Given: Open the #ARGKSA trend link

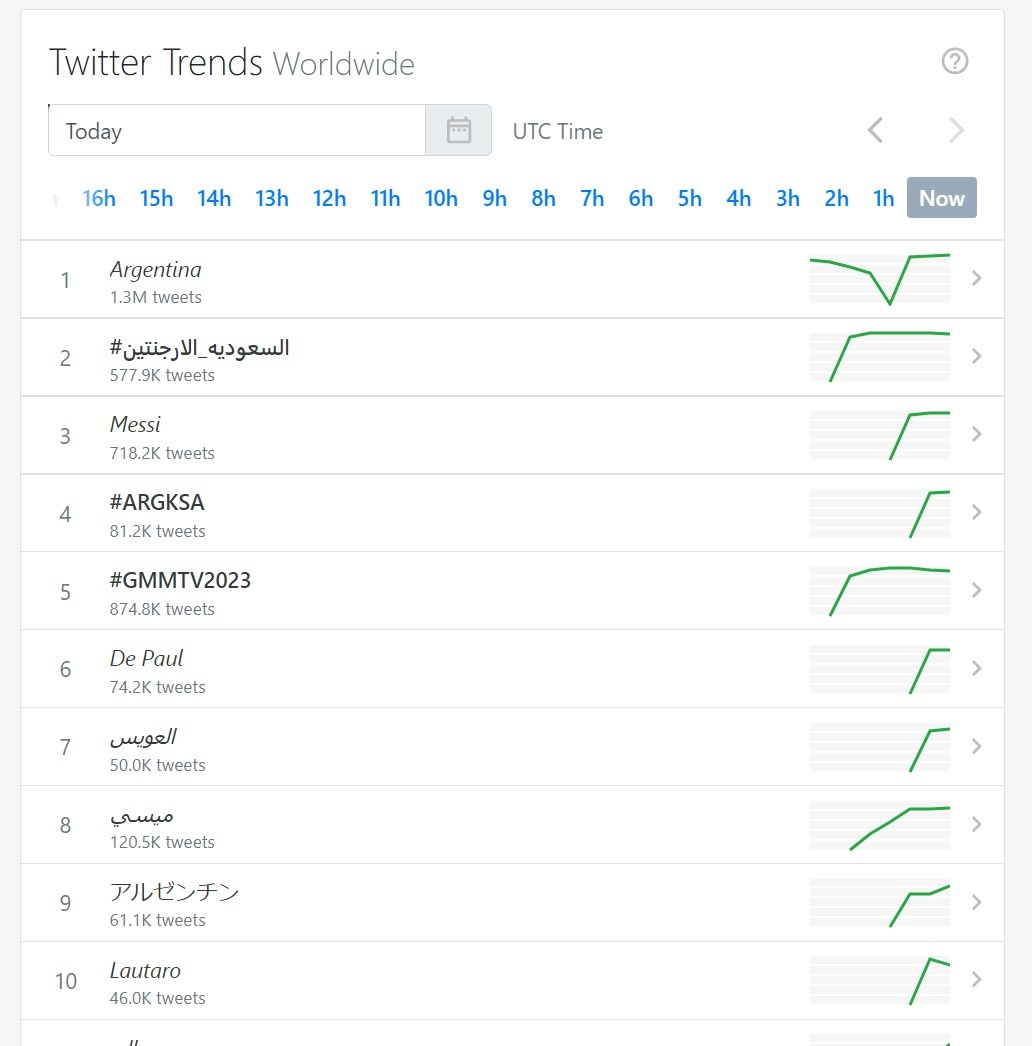Looking at the screenshot, I should (157, 502).
